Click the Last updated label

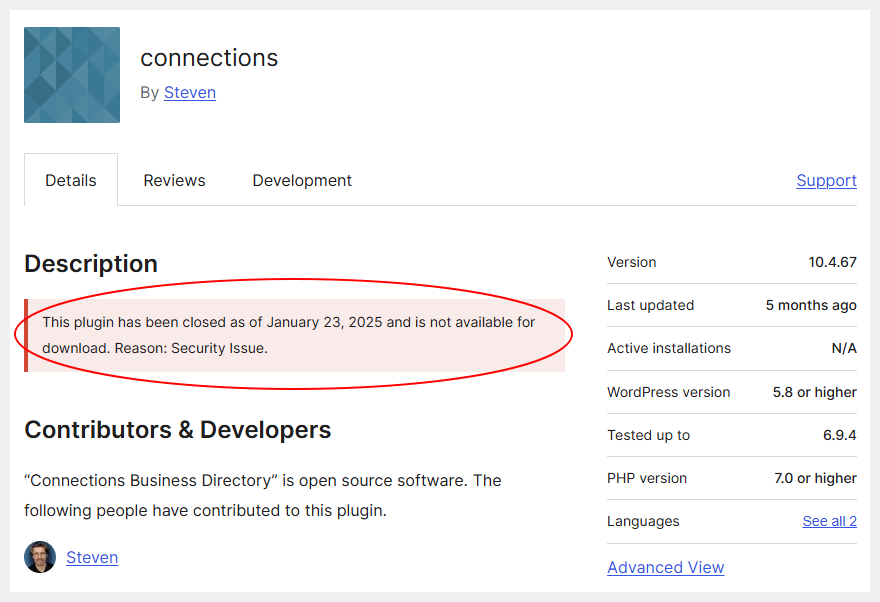click(650, 305)
